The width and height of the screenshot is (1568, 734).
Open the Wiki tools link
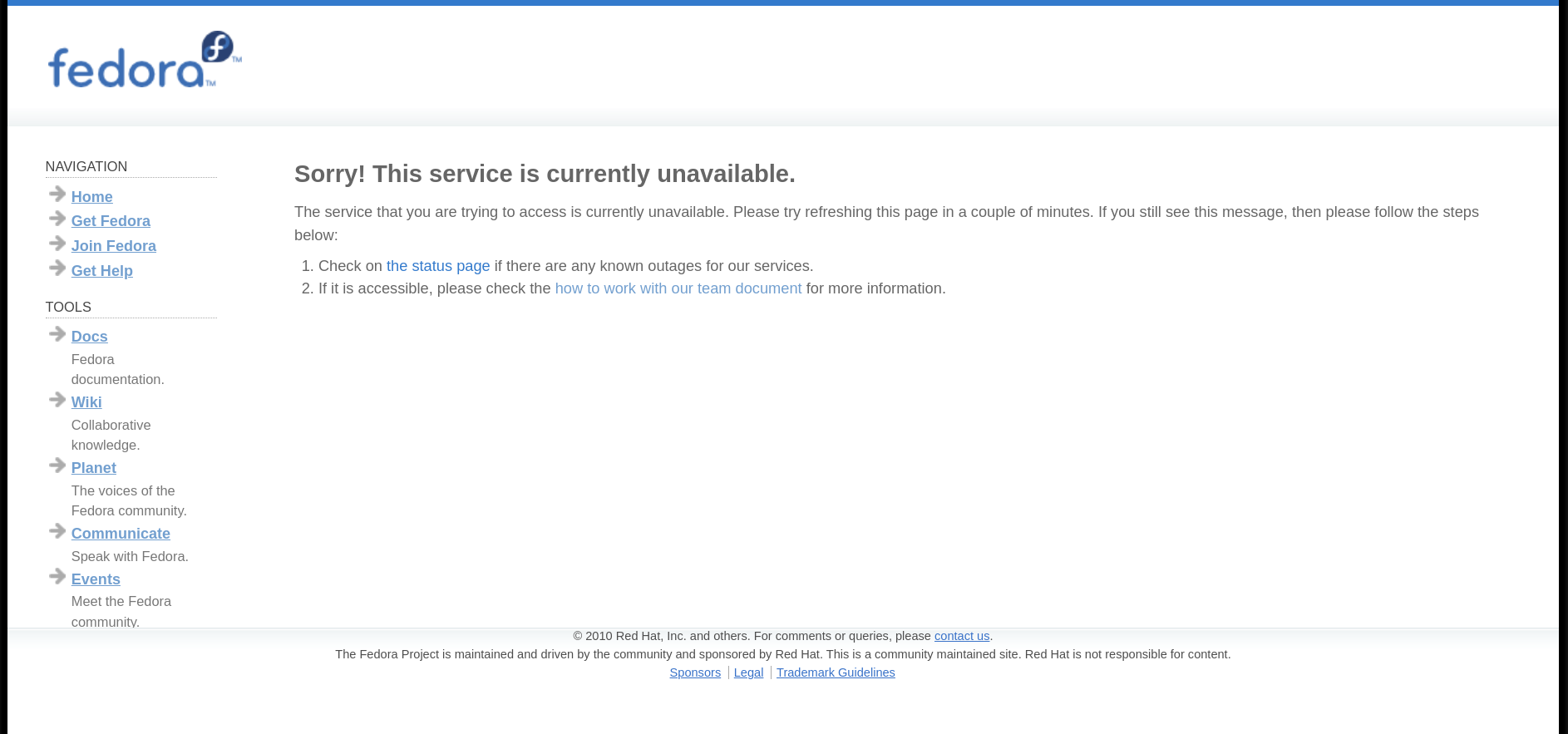click(x=86, y=402)
